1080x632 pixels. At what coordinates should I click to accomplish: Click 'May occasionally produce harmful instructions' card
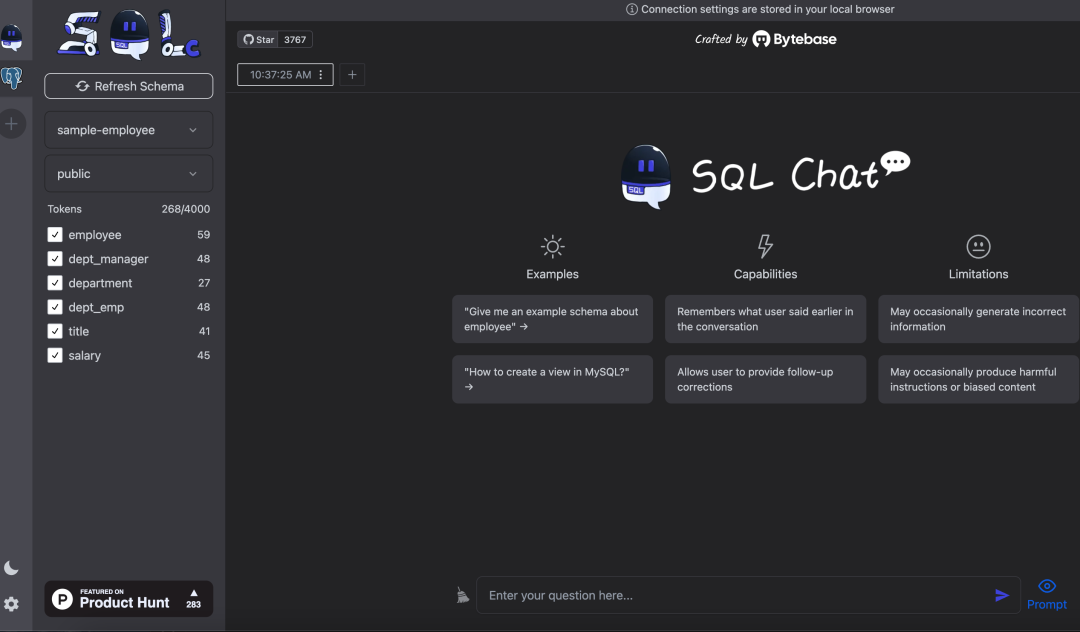tap(978, 379)
